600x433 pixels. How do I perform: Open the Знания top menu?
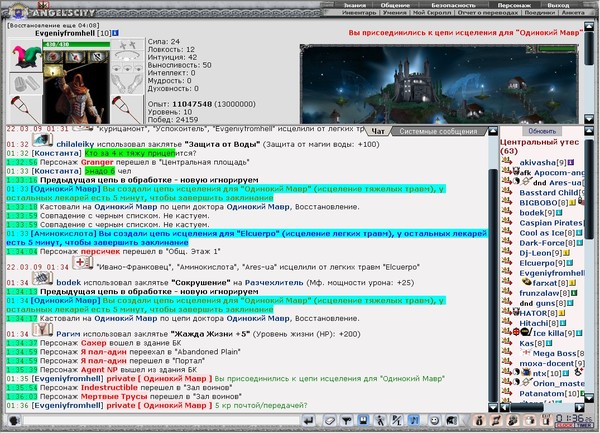354,5
